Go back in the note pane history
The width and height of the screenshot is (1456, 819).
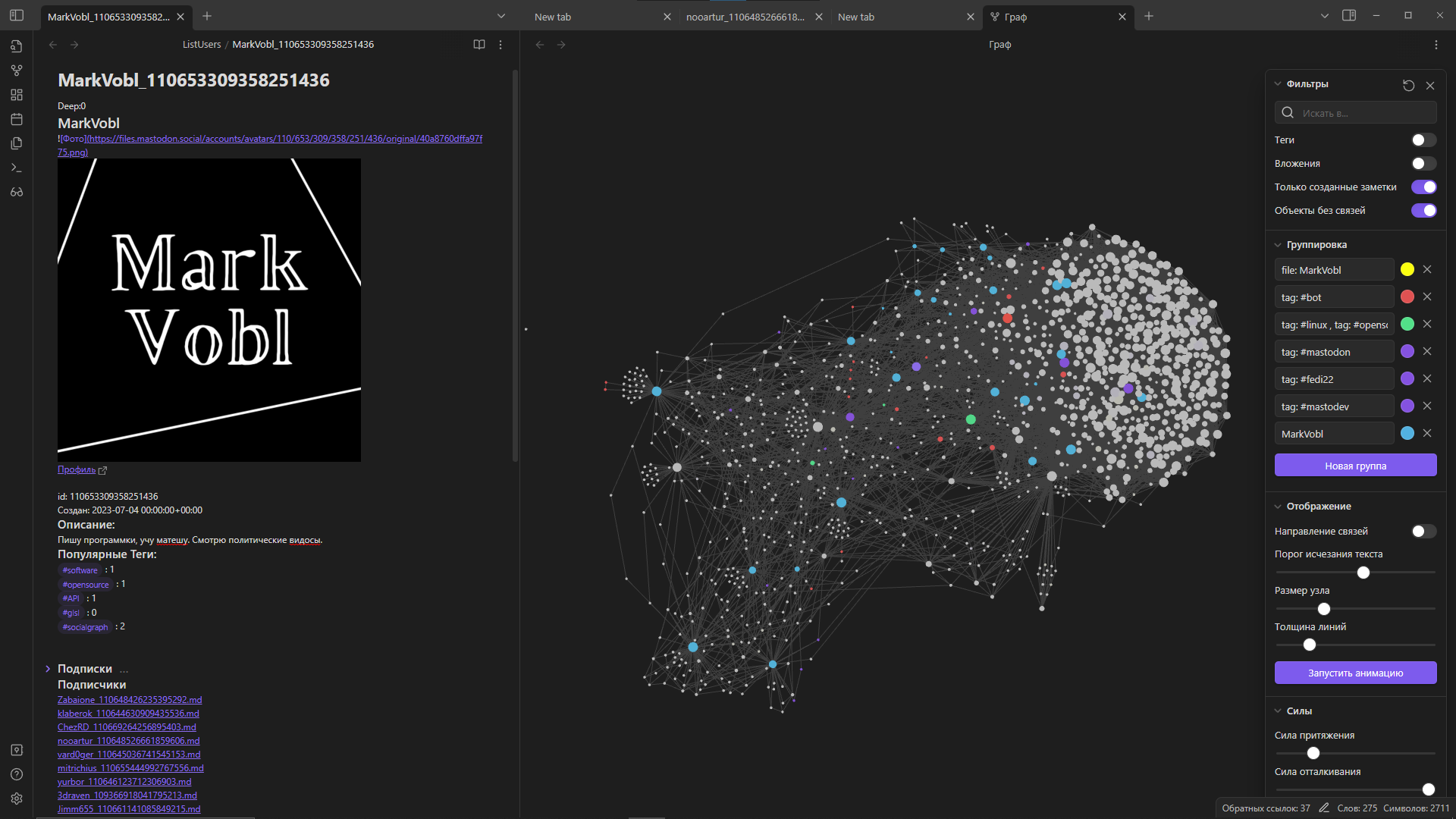tap(53, 45)
